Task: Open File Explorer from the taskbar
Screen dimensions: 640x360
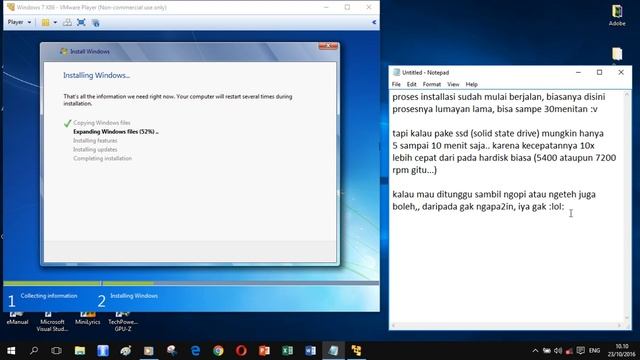Action: [80, 351]
